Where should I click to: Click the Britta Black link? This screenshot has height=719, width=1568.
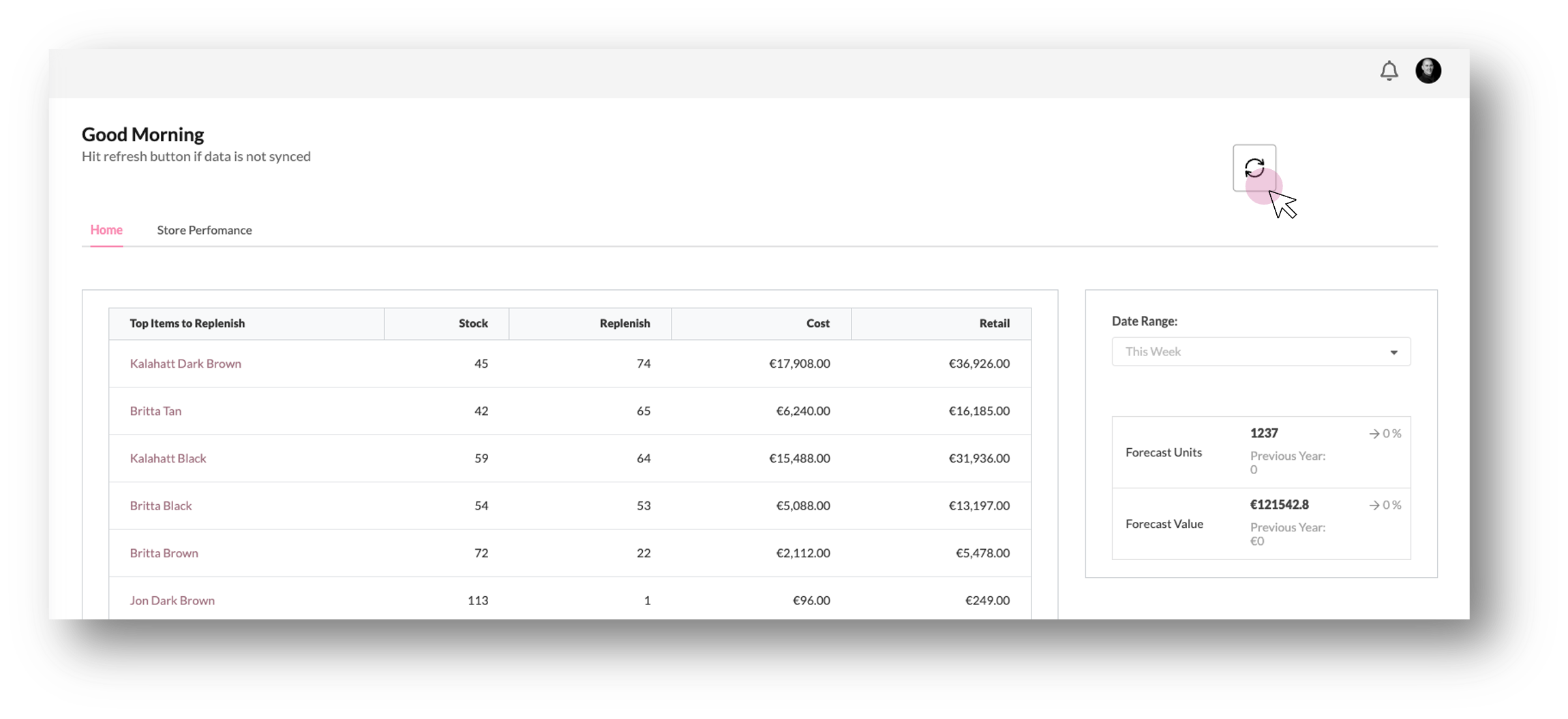161,505
